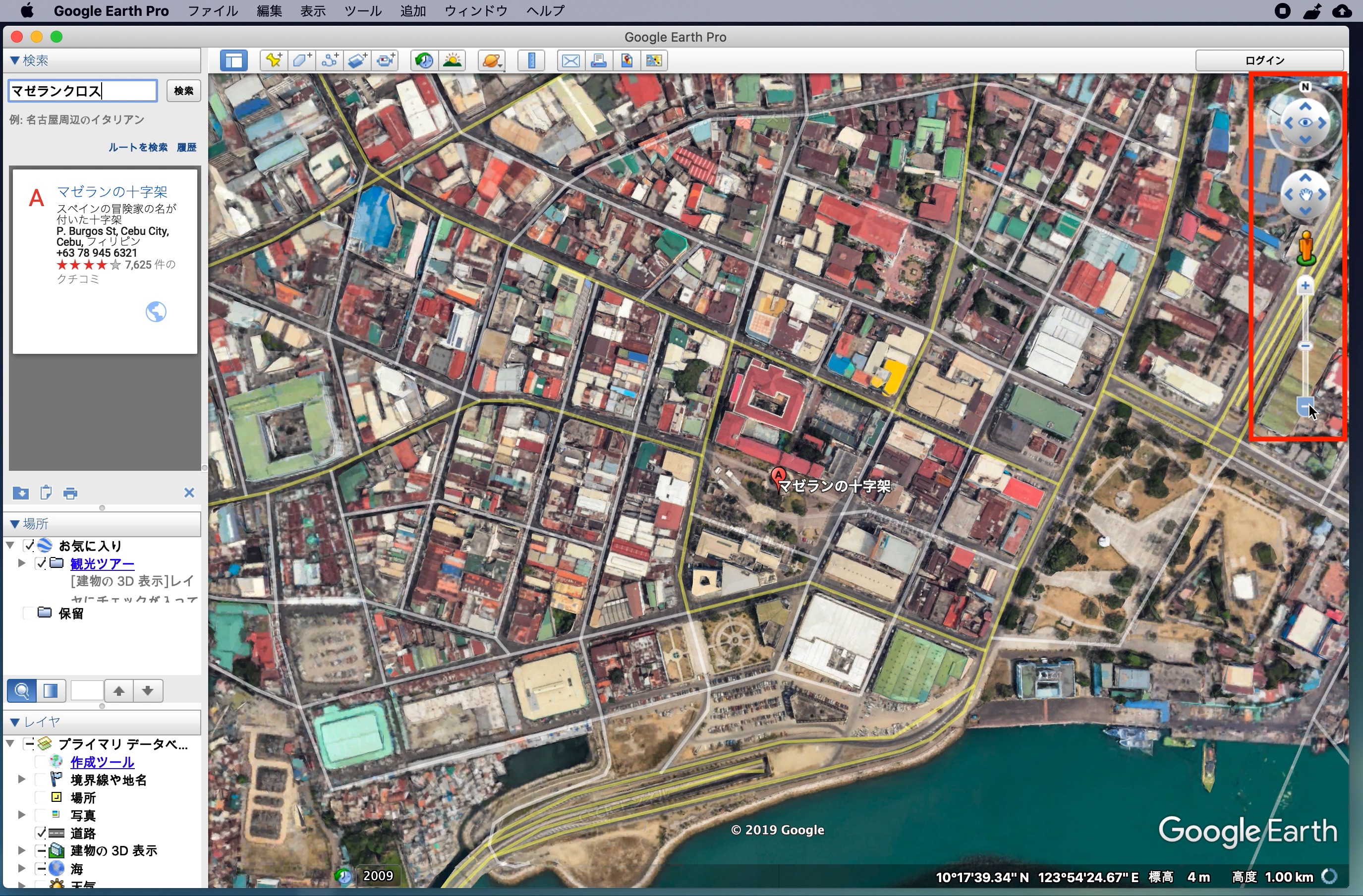Collapse the 検索 panel disclosure triangle
The height and width of the screenshot is (896, 1363).
14,60
